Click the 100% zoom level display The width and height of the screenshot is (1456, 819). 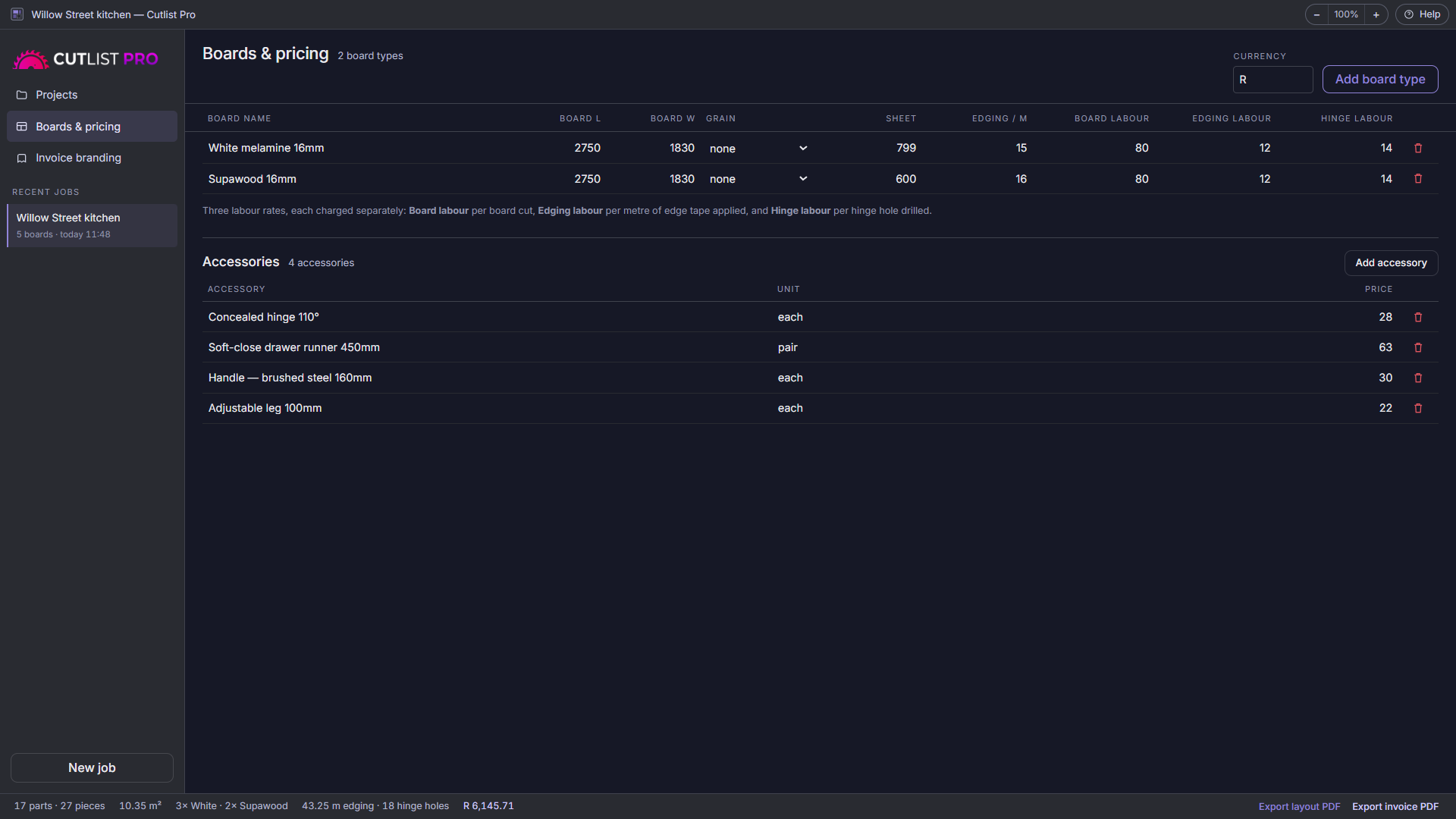pyautogui.click(x=1346, y=14)
